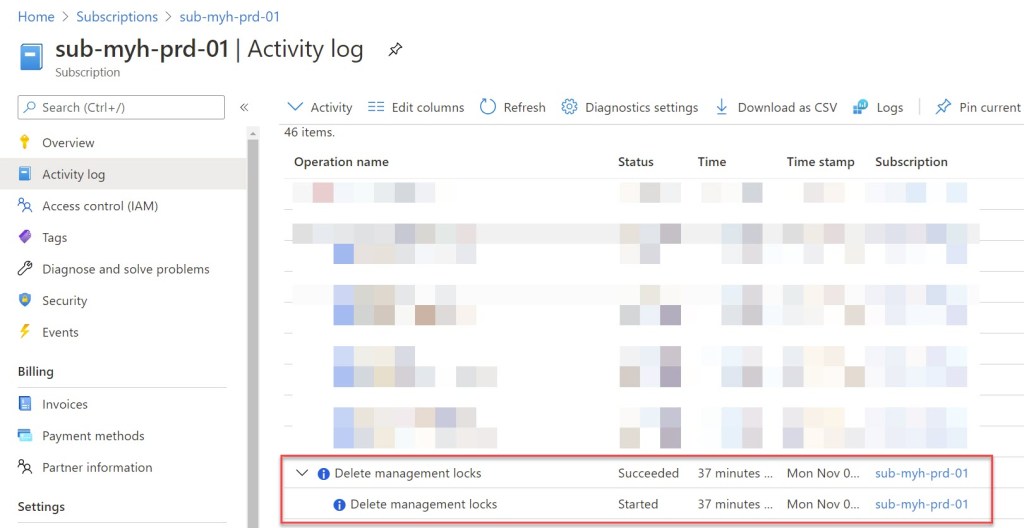
Task: Open Tags in the sidebar
Action: (54, 238)
